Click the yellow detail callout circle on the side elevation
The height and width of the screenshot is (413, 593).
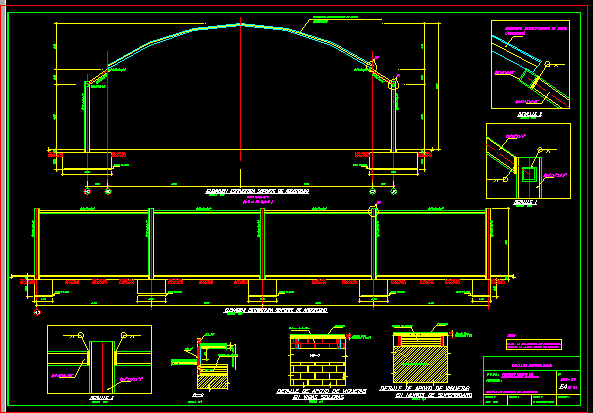[374, 211]
